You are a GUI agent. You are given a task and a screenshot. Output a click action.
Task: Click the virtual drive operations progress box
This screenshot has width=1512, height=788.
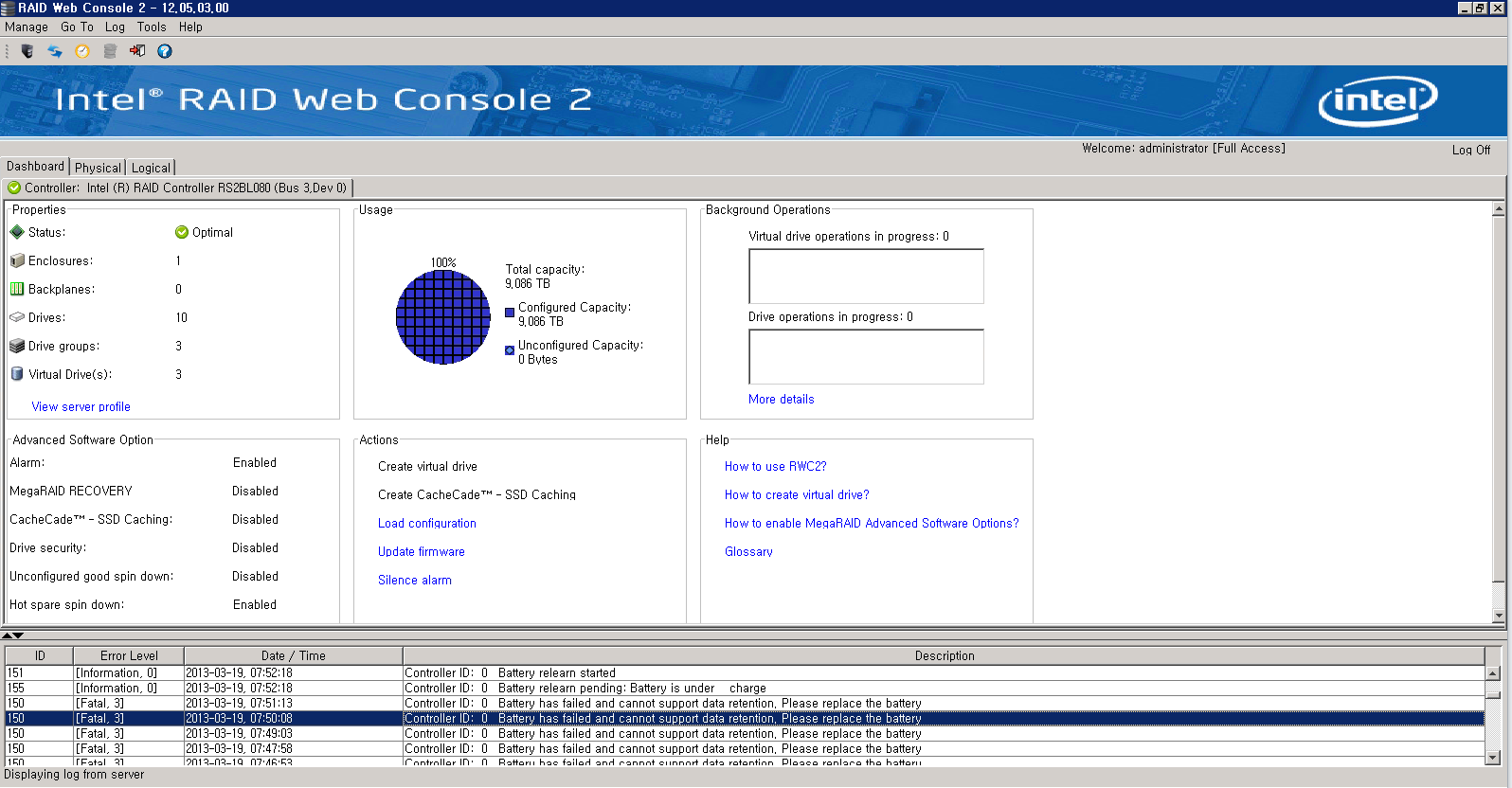(866, 276)
